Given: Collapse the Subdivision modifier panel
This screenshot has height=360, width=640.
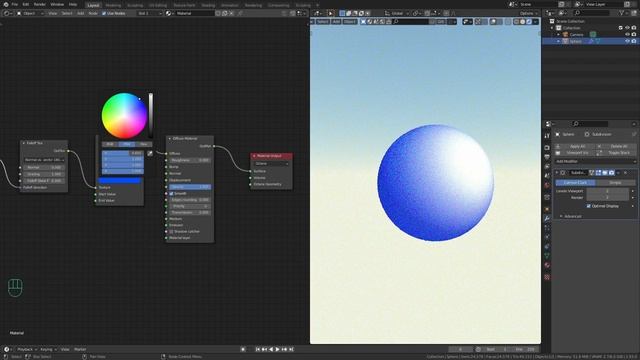Looking at the screenshot, I should [x=557, y=173].
